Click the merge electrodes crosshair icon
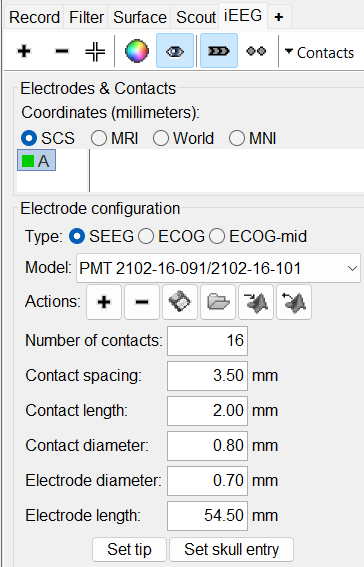This screenshot has width=364, height=567. (95, 51)
